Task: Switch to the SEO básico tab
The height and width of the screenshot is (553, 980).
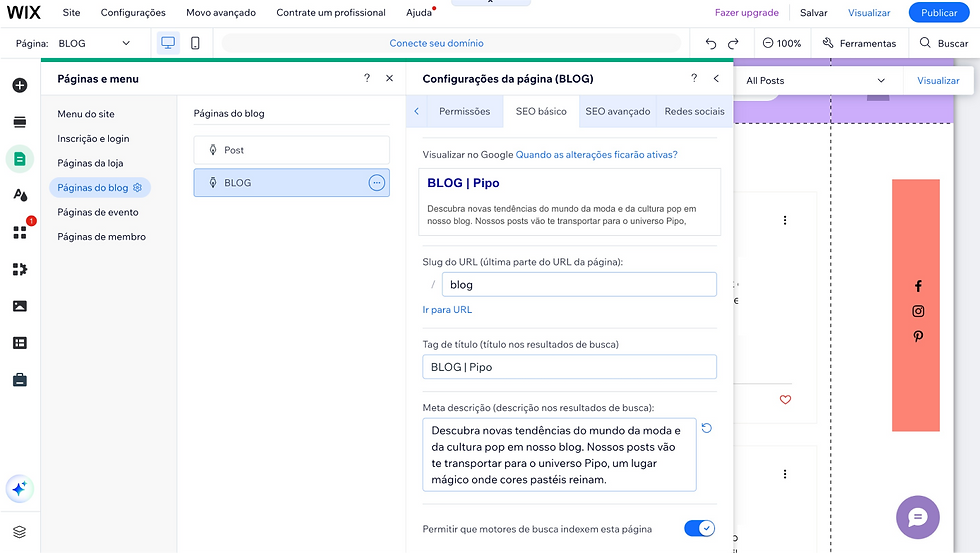Action: [x=541, y=111]
